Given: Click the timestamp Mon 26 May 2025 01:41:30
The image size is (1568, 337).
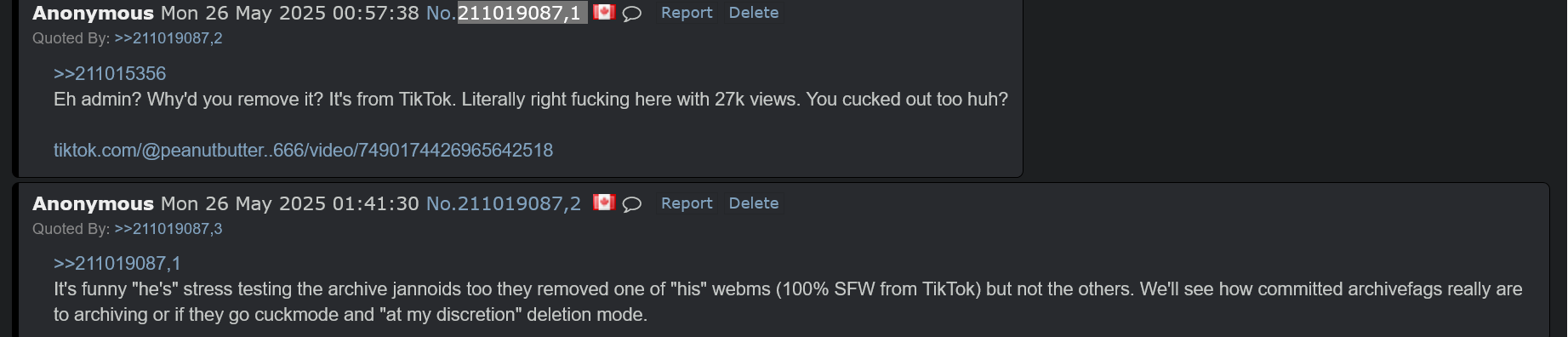Looking at the screenshot, I should 290,203.
